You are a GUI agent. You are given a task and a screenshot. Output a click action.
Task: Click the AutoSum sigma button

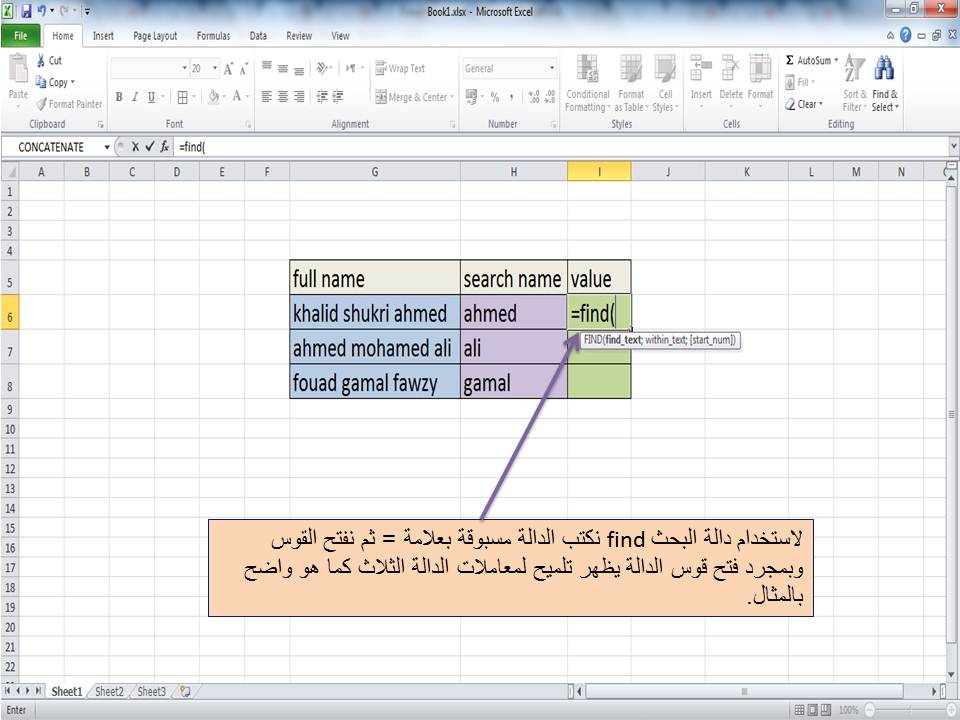click(x=808, y=60)
